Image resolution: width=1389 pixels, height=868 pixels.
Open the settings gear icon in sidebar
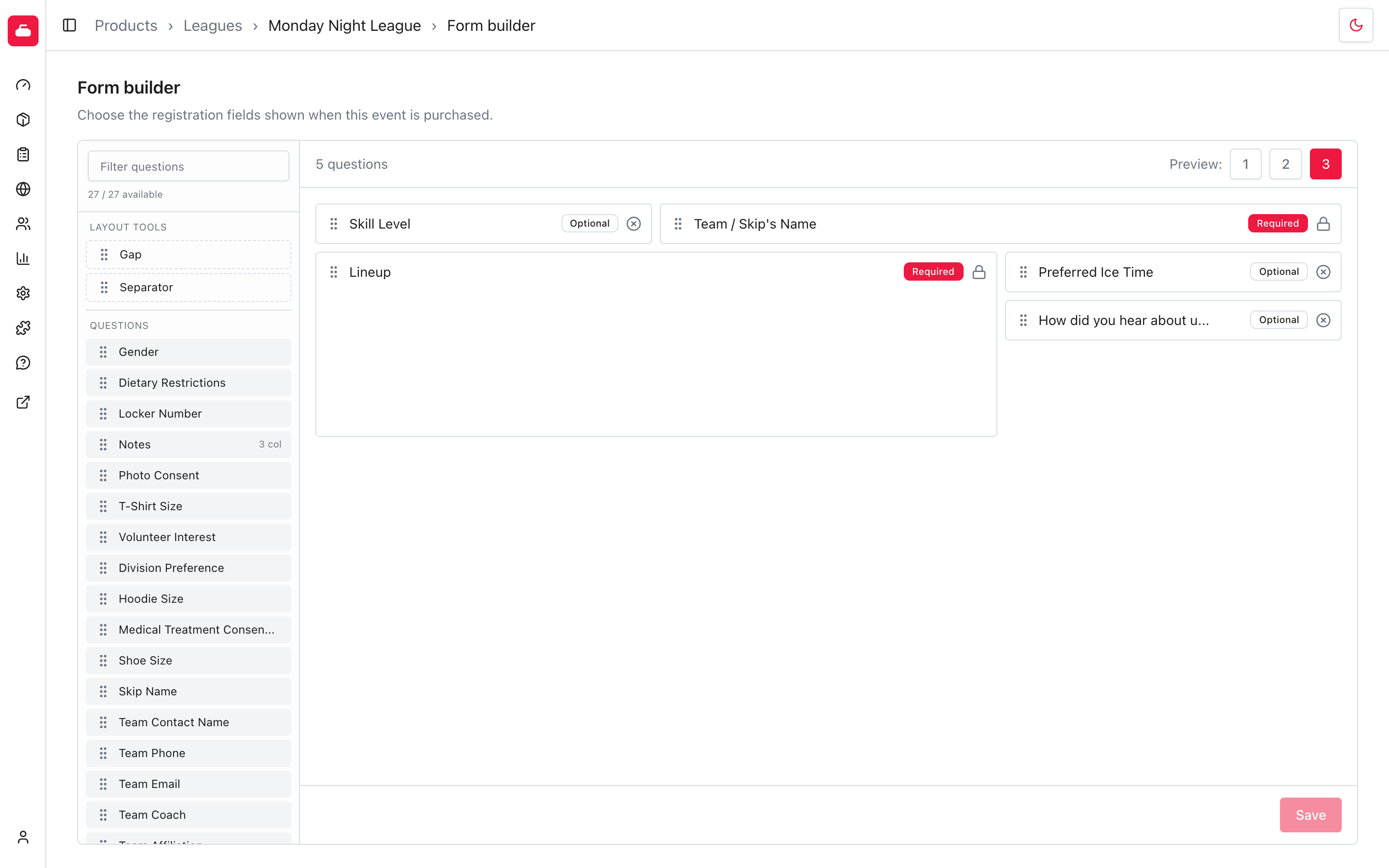23,293
